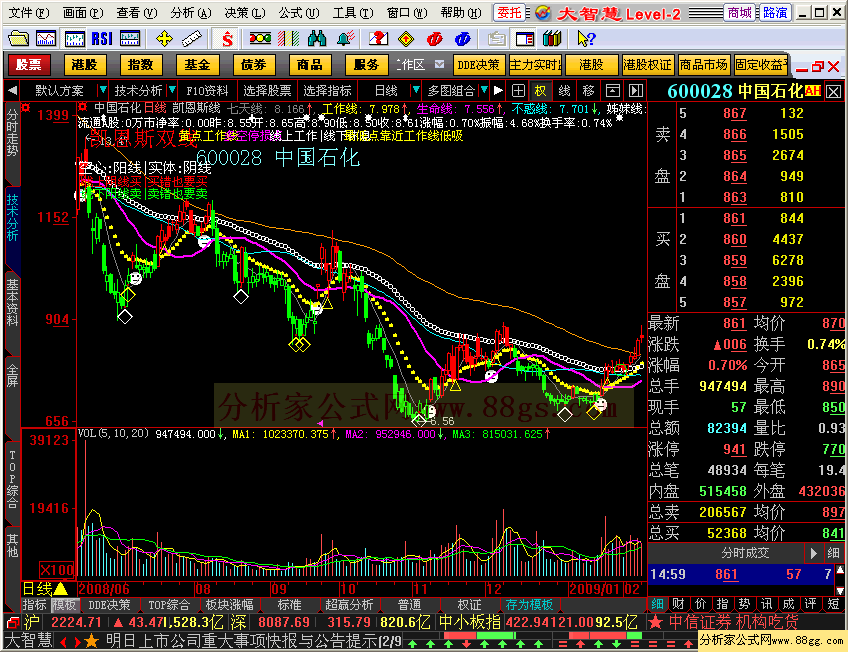Click the binoculars search icon

(317, 38)
